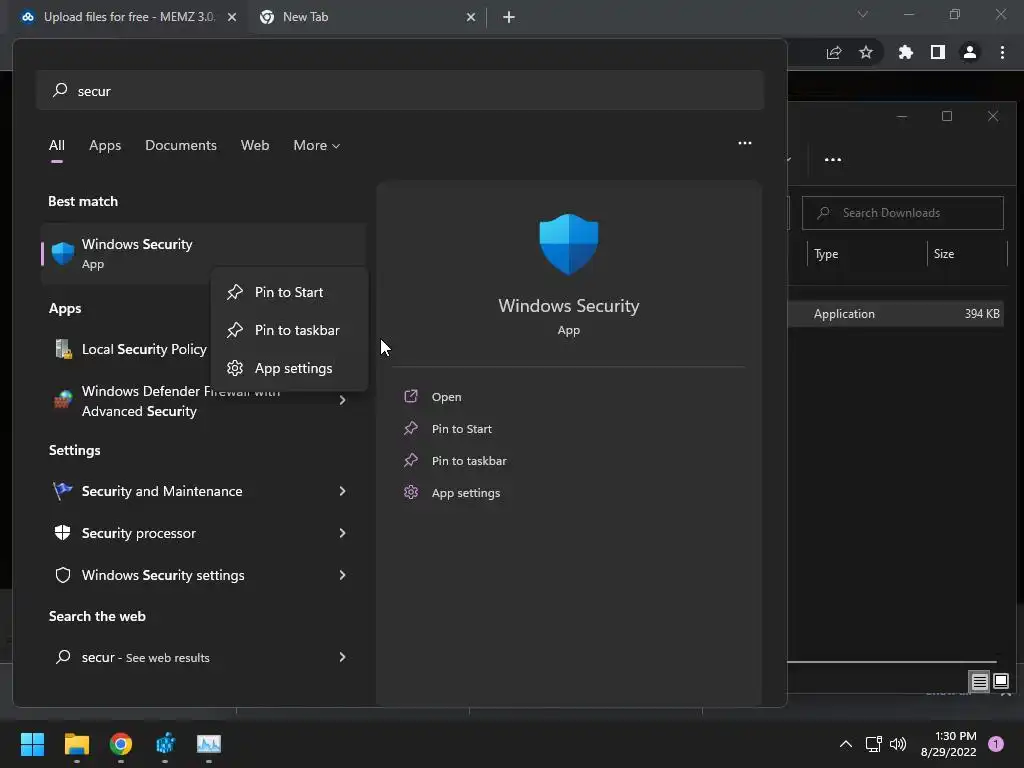Open volume control in system tray
Image resolution: width=1024 pixels, height=768 pixels.
(898, 744)
